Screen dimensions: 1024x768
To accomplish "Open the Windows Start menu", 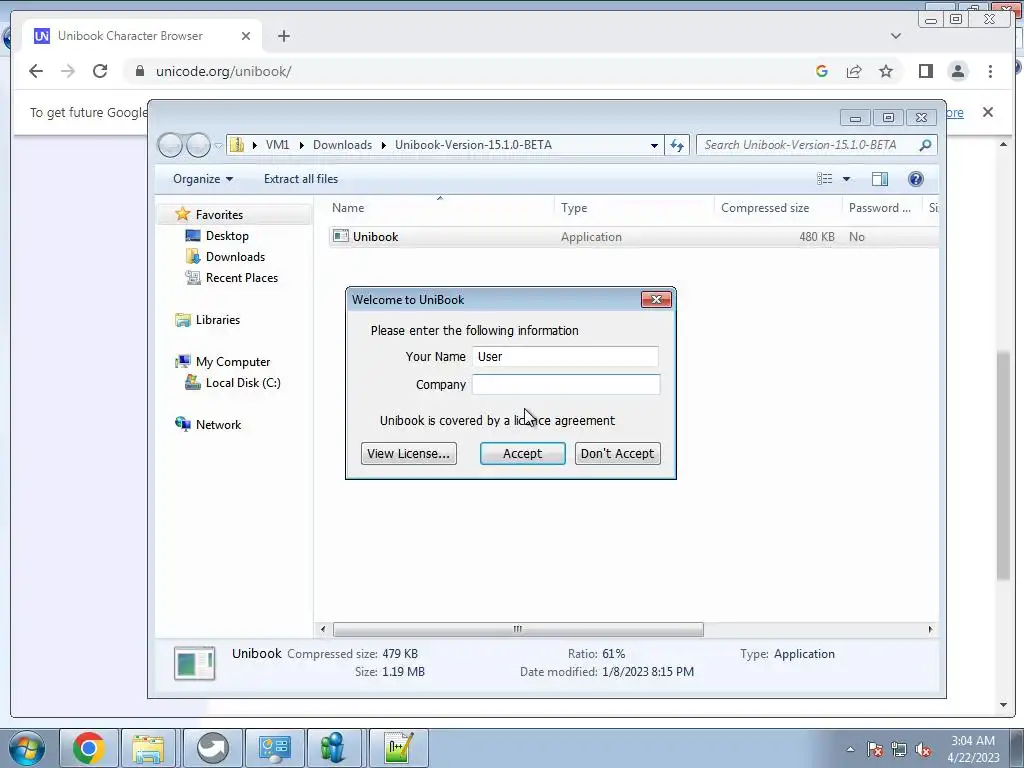I will (27, 748).
